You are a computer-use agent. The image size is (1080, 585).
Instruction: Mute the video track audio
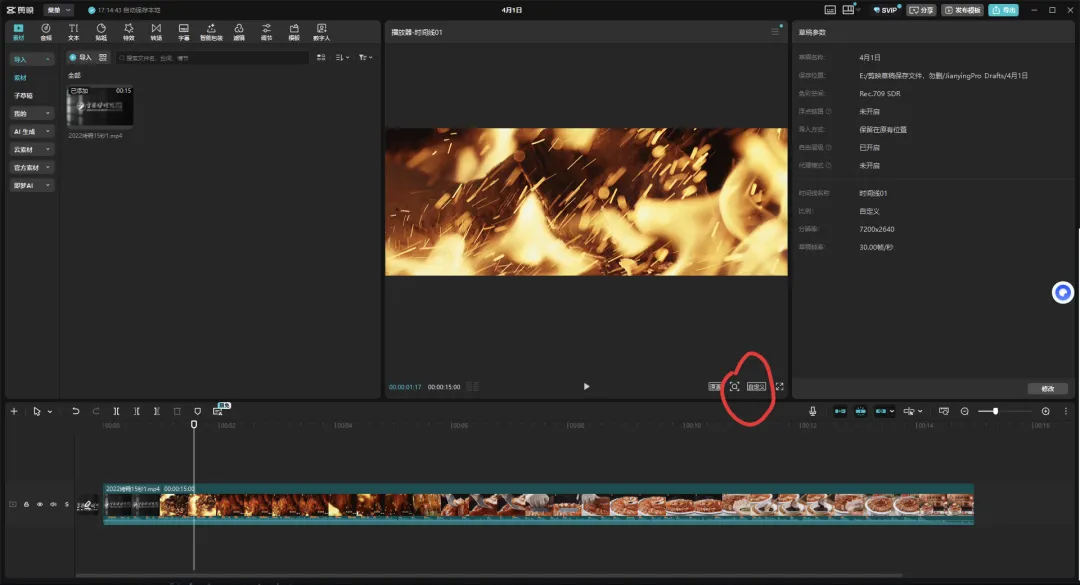(x=53, y=504)
